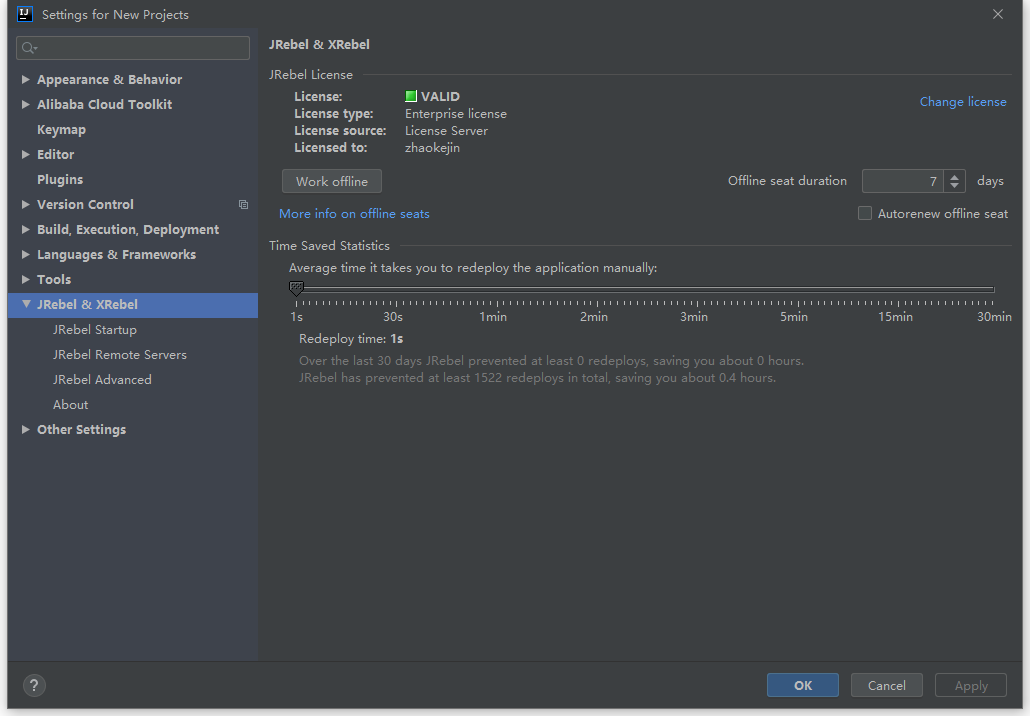Collapse the JRebel & XRebel node arrow
This screenshot has height=716, width=1030.
coord(26,303)
